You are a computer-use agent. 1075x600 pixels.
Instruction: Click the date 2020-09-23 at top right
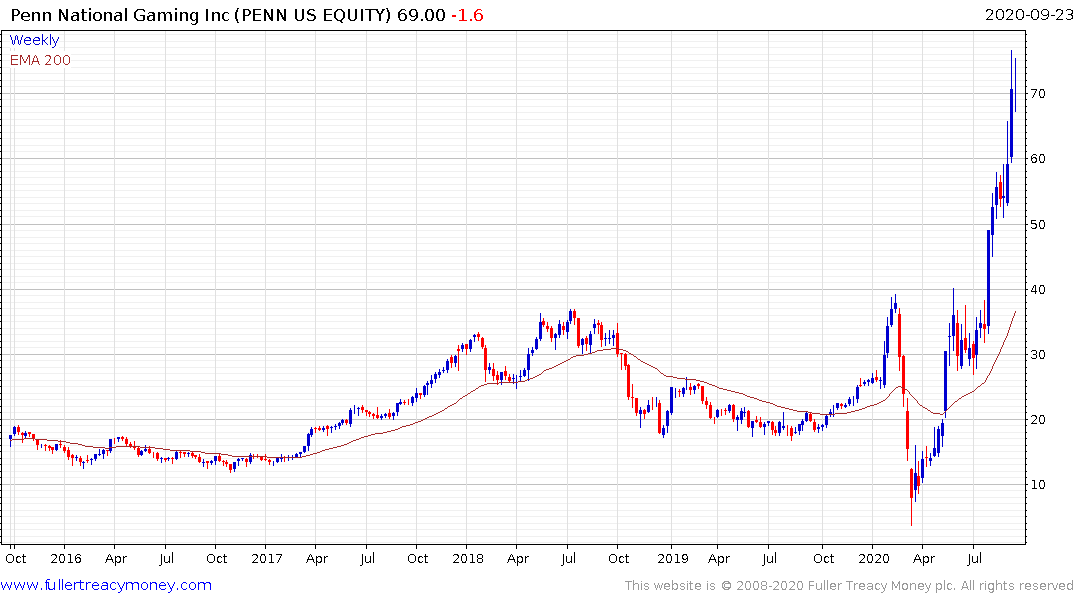1029,14
